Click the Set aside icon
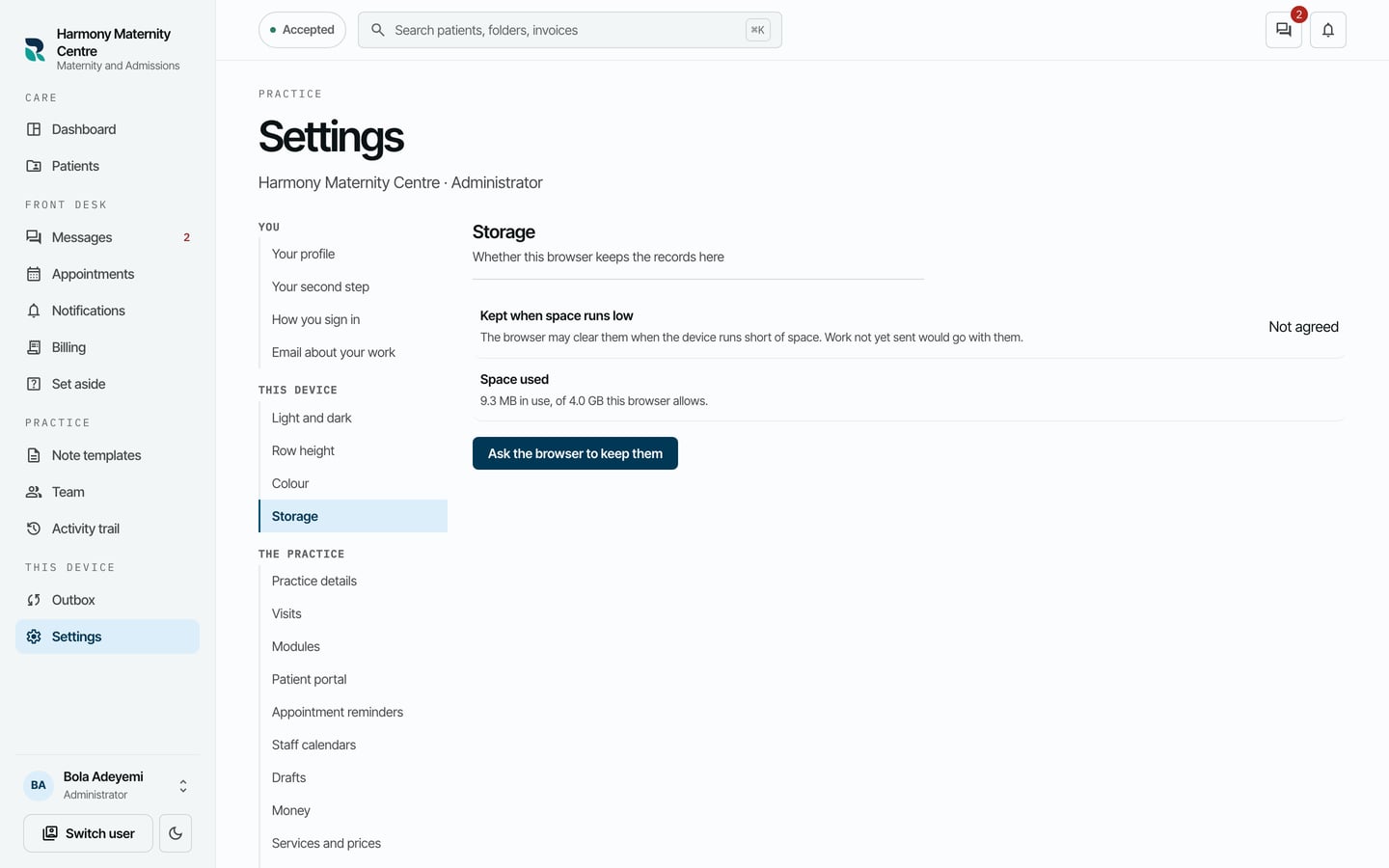 tap(34, 384)
